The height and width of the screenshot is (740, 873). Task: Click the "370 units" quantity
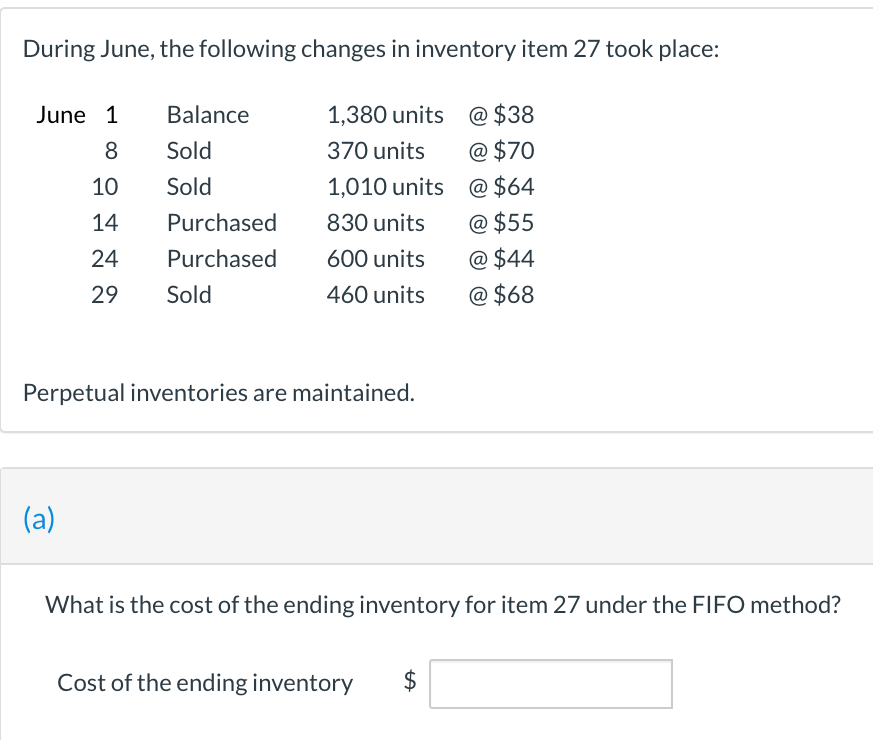pos(376,151)
